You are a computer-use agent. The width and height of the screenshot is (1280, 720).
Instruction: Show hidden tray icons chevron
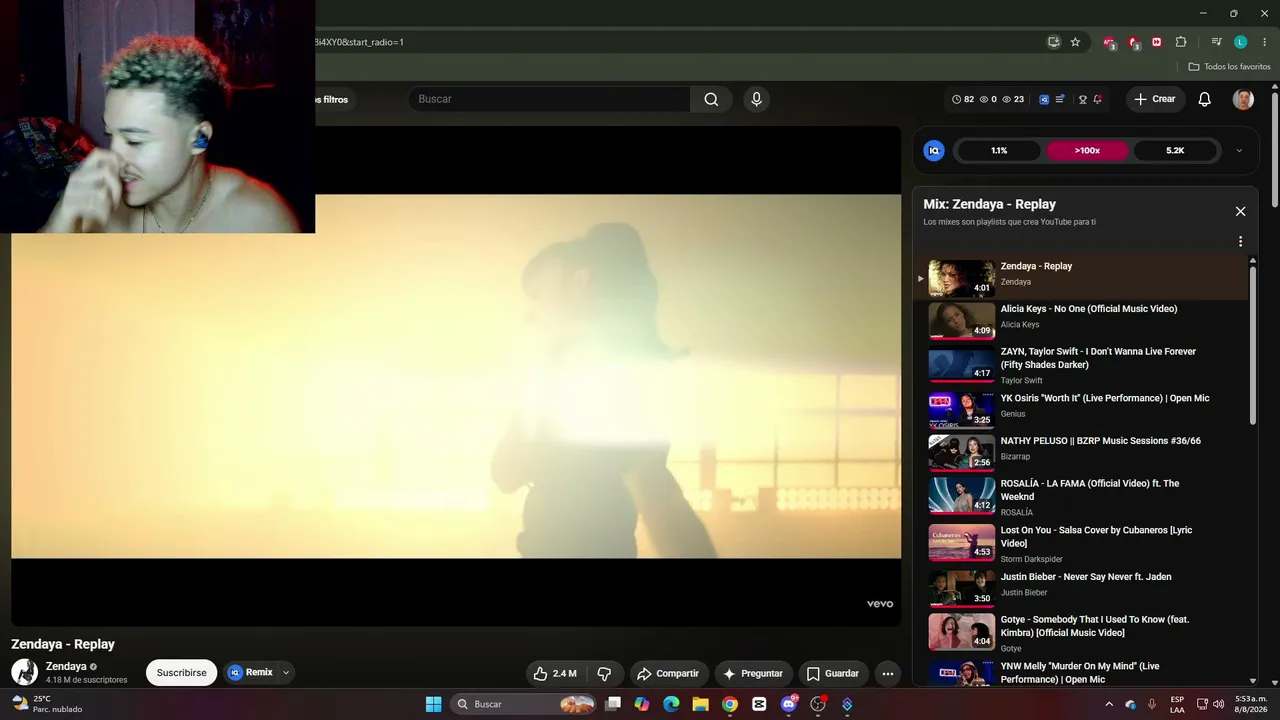point(1108,704)
